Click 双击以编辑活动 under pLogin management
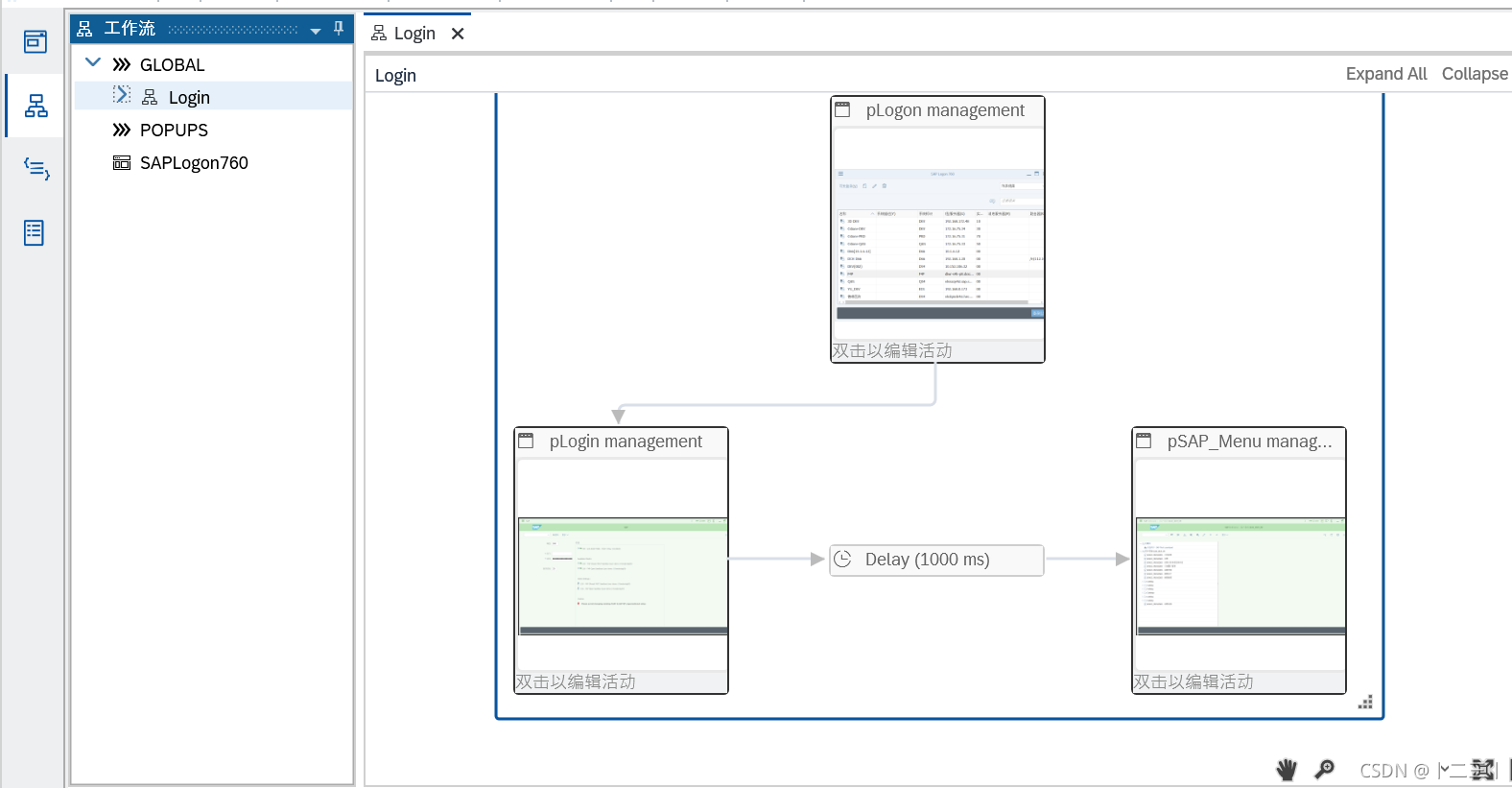This screenshot has height=788, width=1512. (576, 682)
